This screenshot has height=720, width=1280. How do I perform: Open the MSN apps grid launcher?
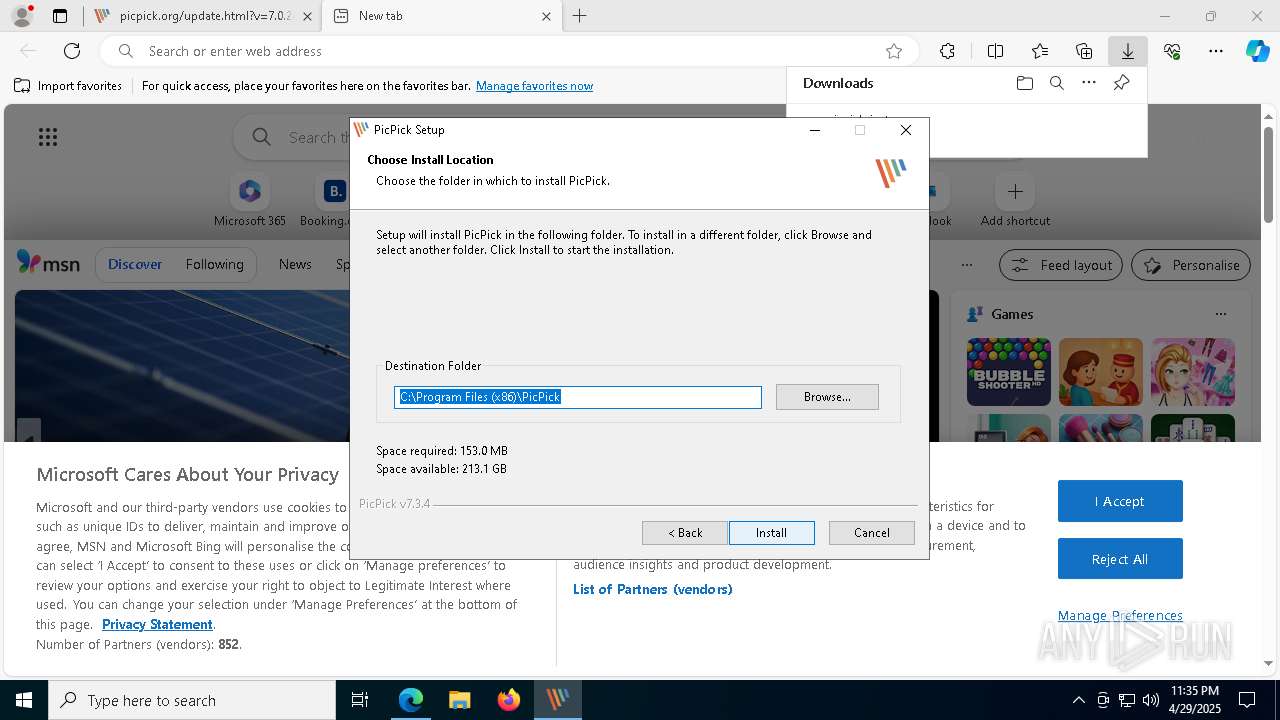coord(48,137)
